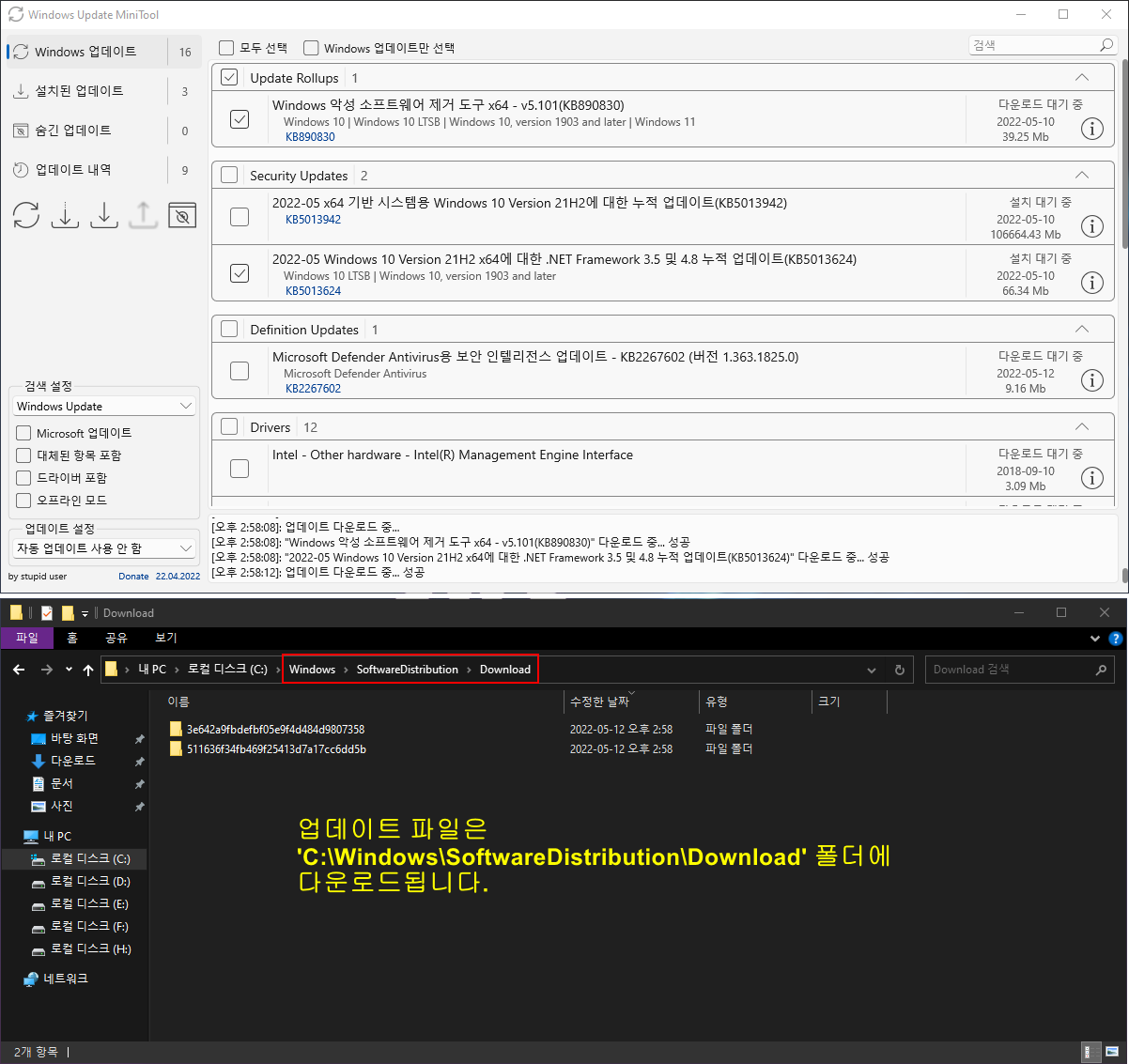Click the hide updates eye icon
The height and width of the screenshot is (1064, 1129).
click(x=182, y=215)
